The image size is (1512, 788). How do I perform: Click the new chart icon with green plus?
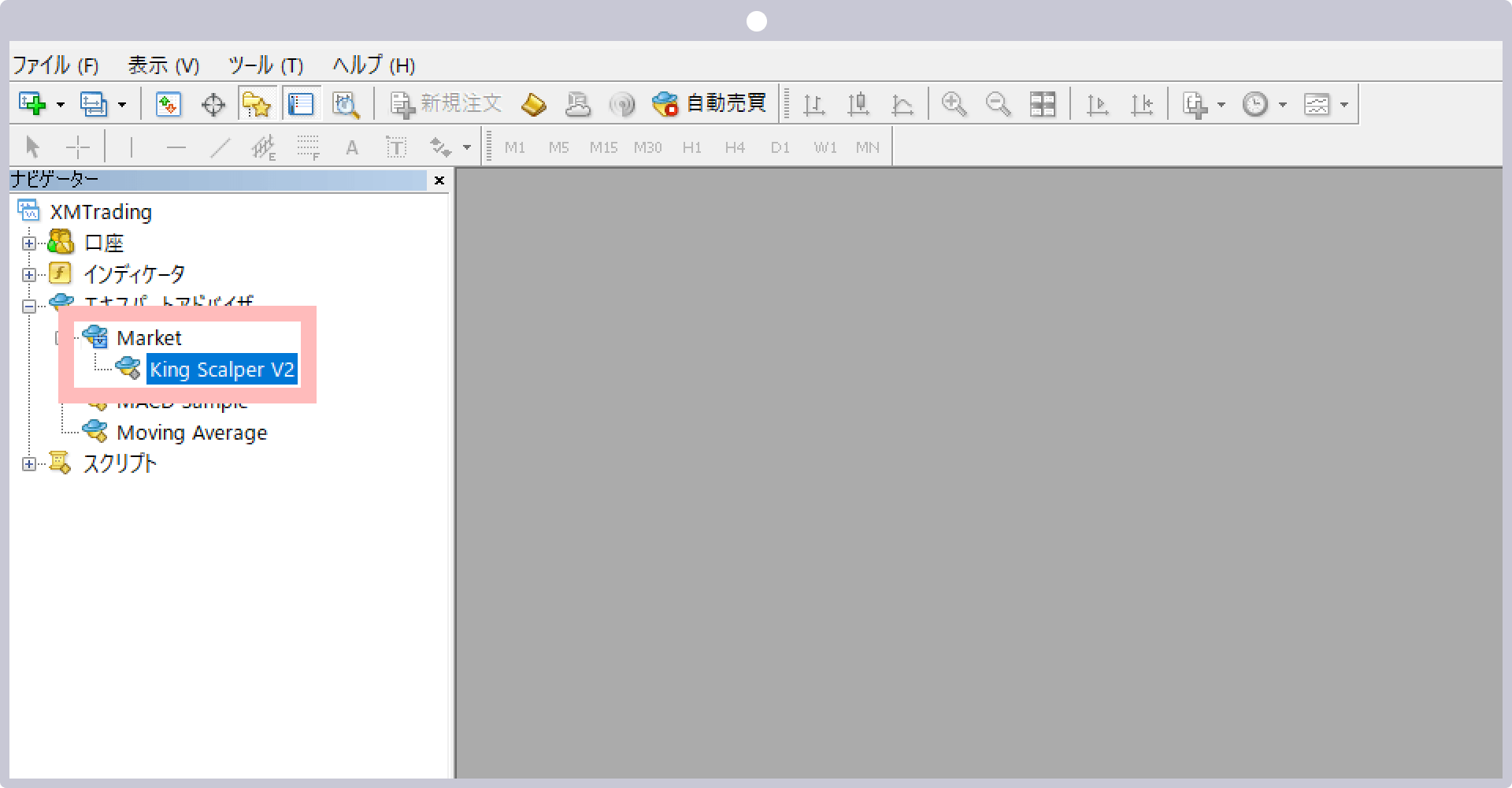tap(32, 104)
